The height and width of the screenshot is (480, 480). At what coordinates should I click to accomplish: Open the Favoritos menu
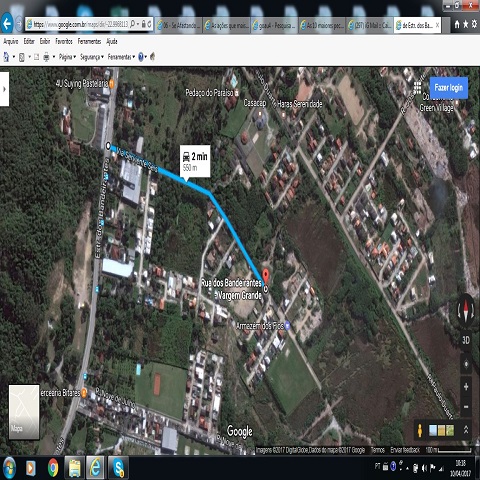(64, 41)
